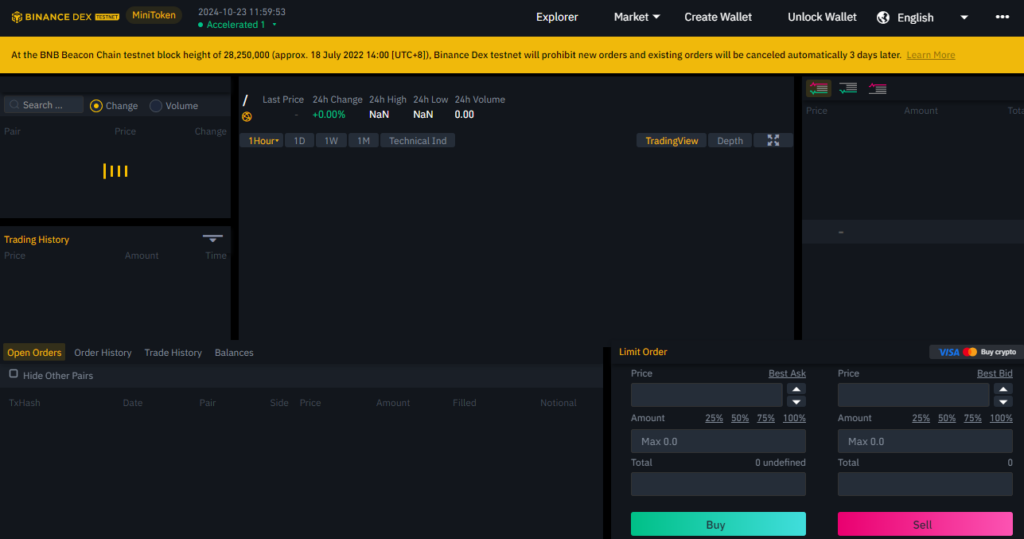Screen dimensions: 1024x539
Task: Decrease the Sell price with down arrow
Action: click(x=1003, y=402)
